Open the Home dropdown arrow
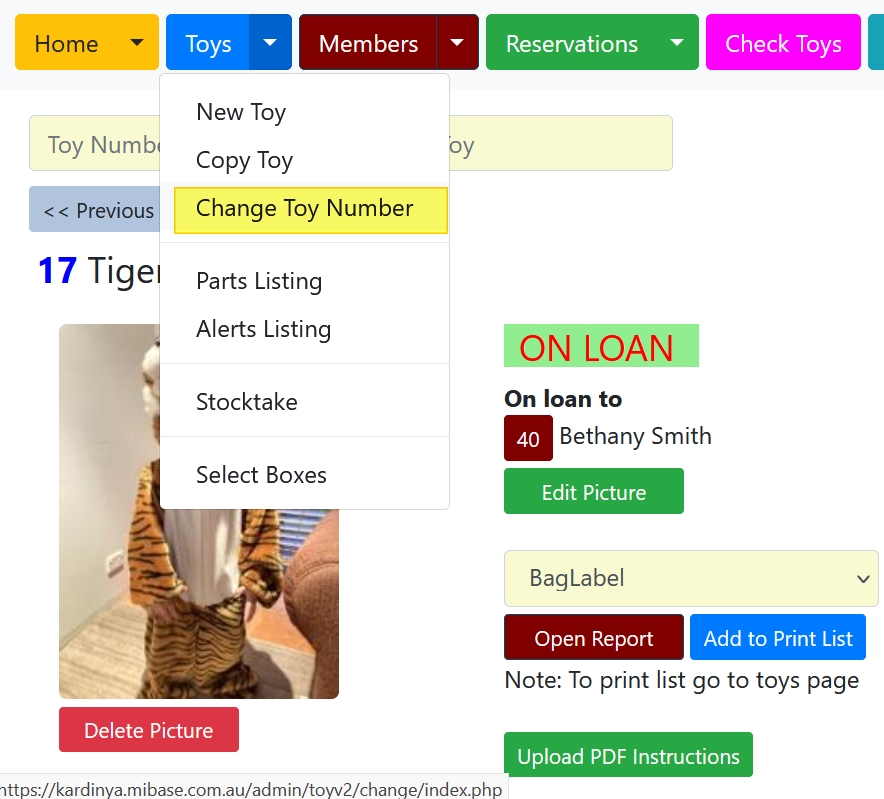Viewport: 884px width, 799px height. 136,43
